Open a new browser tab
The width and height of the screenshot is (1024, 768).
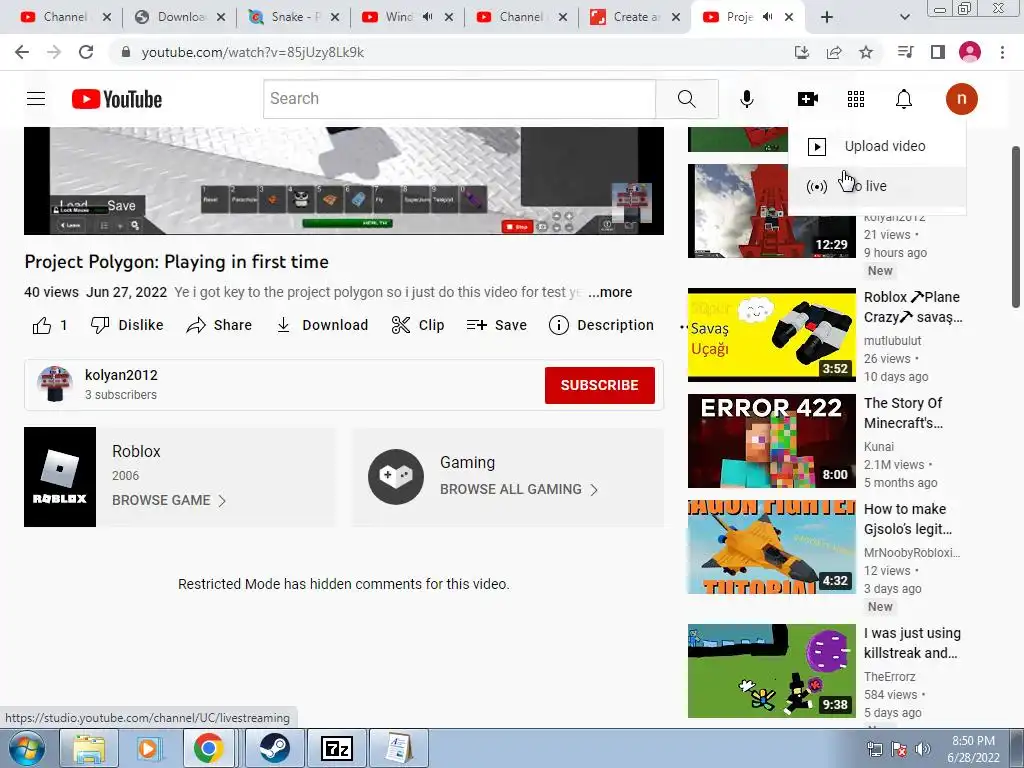[827, 17]
